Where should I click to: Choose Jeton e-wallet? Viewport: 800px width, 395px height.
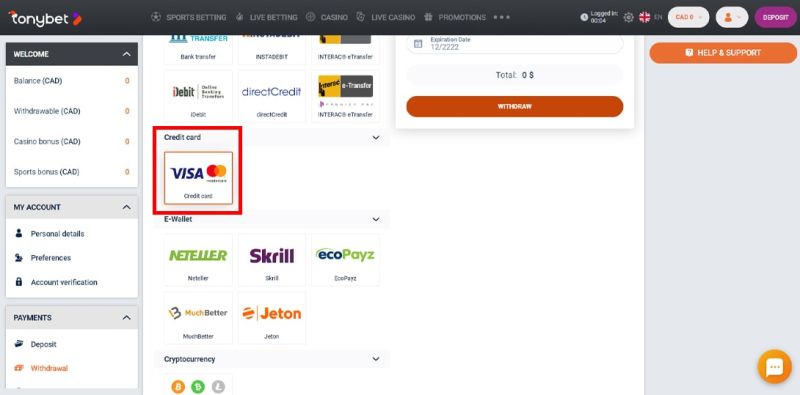(x=272, y=318)
